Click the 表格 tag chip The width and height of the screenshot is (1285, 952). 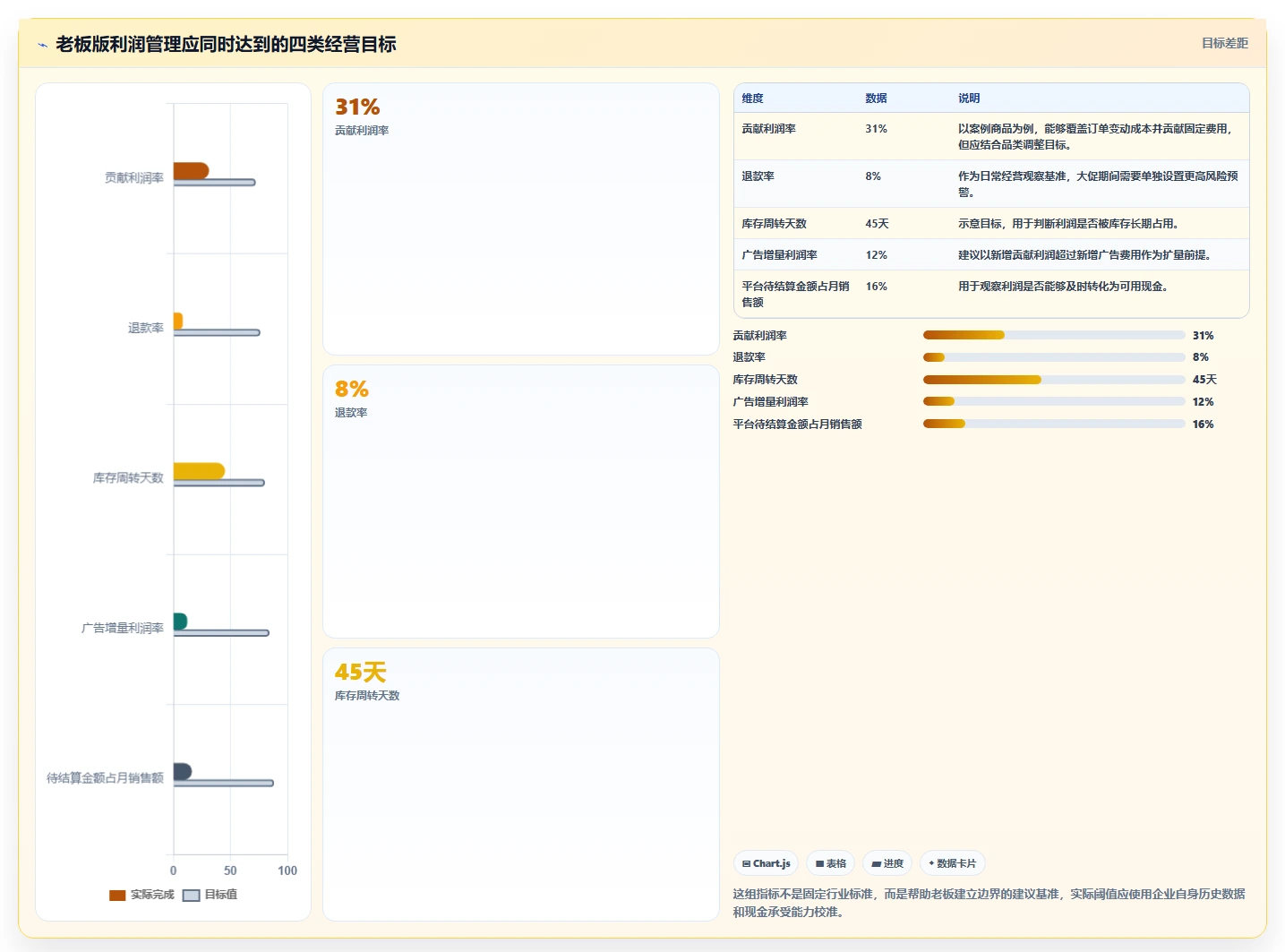tap(830, 863)
